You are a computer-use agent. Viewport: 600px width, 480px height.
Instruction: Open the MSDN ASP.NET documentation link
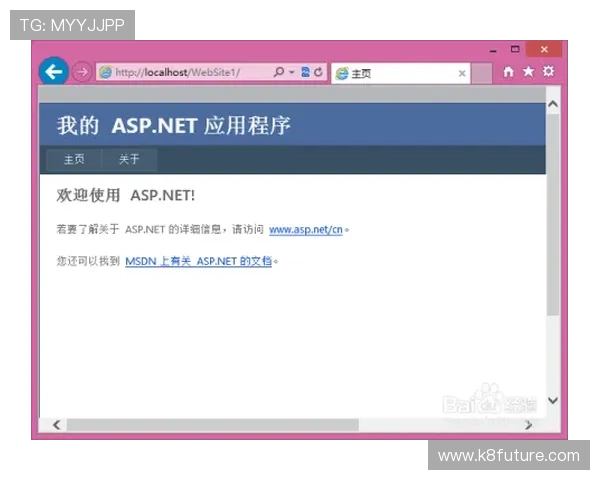click(x=198, y=261)
